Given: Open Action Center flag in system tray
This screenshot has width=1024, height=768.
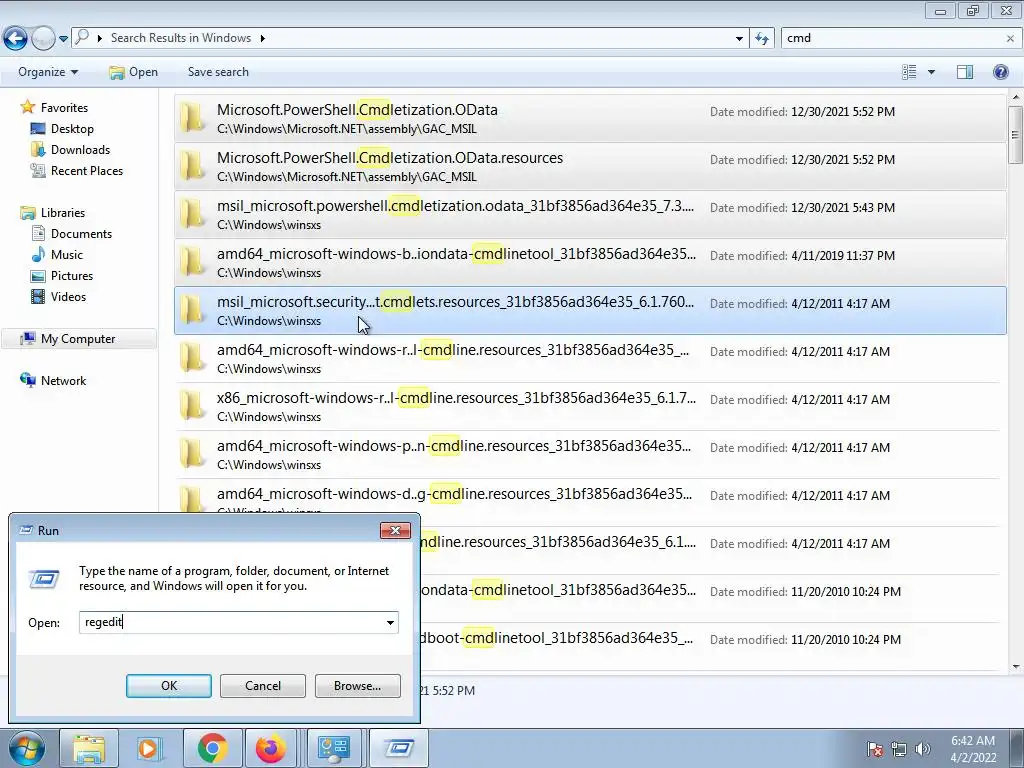Looking at the screenshot, I should (874, 749).
